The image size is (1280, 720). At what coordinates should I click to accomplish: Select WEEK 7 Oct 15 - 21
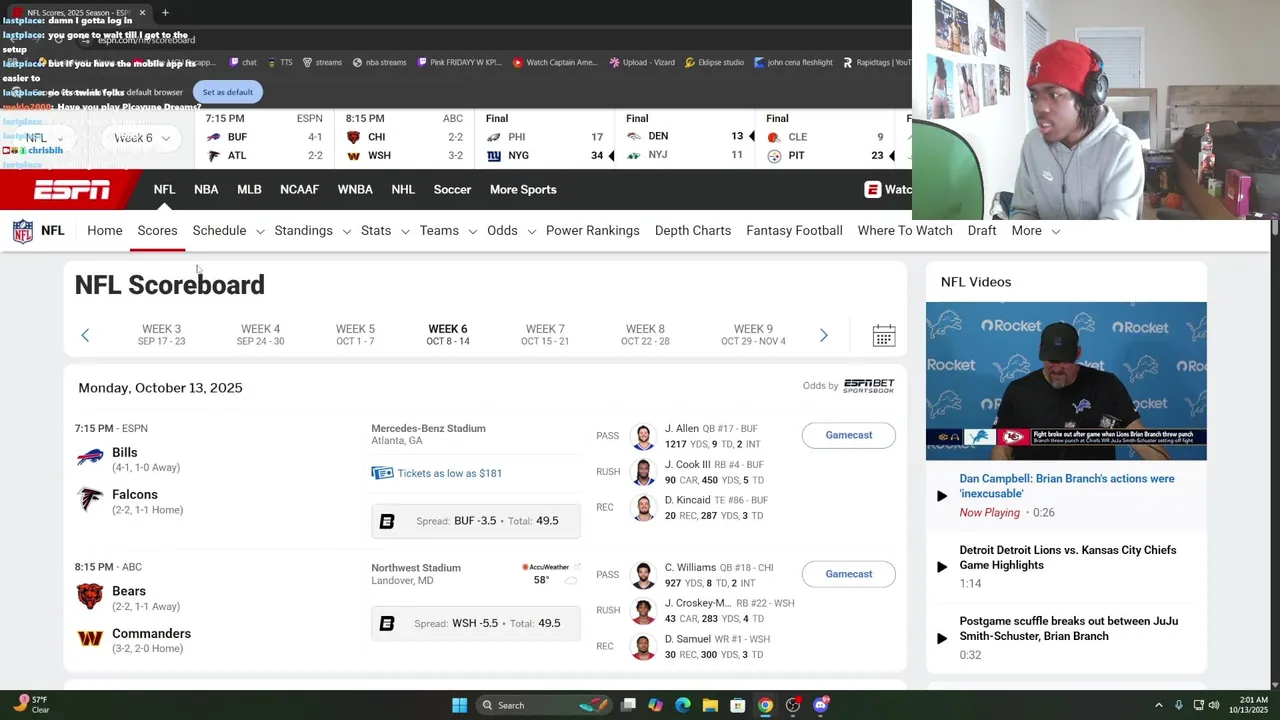tap(545, 335)
